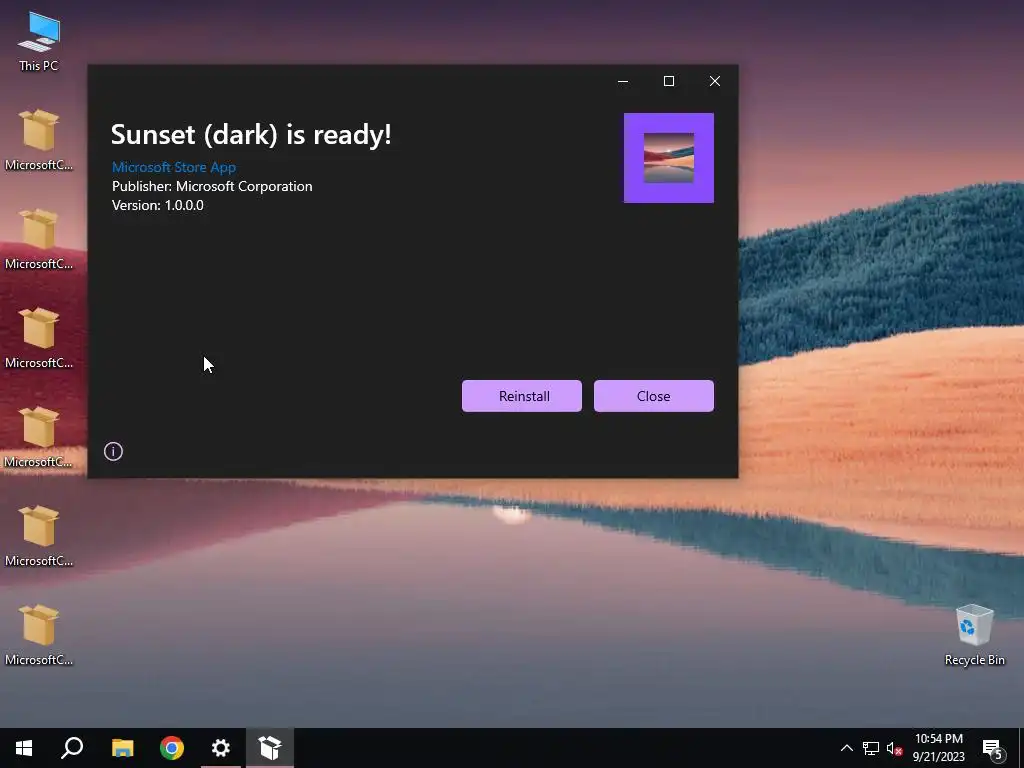Image resolution: width=1024 pixels, height=768 pixels.
Task: Minimize the App Installer window
Action: coord(623,81)
